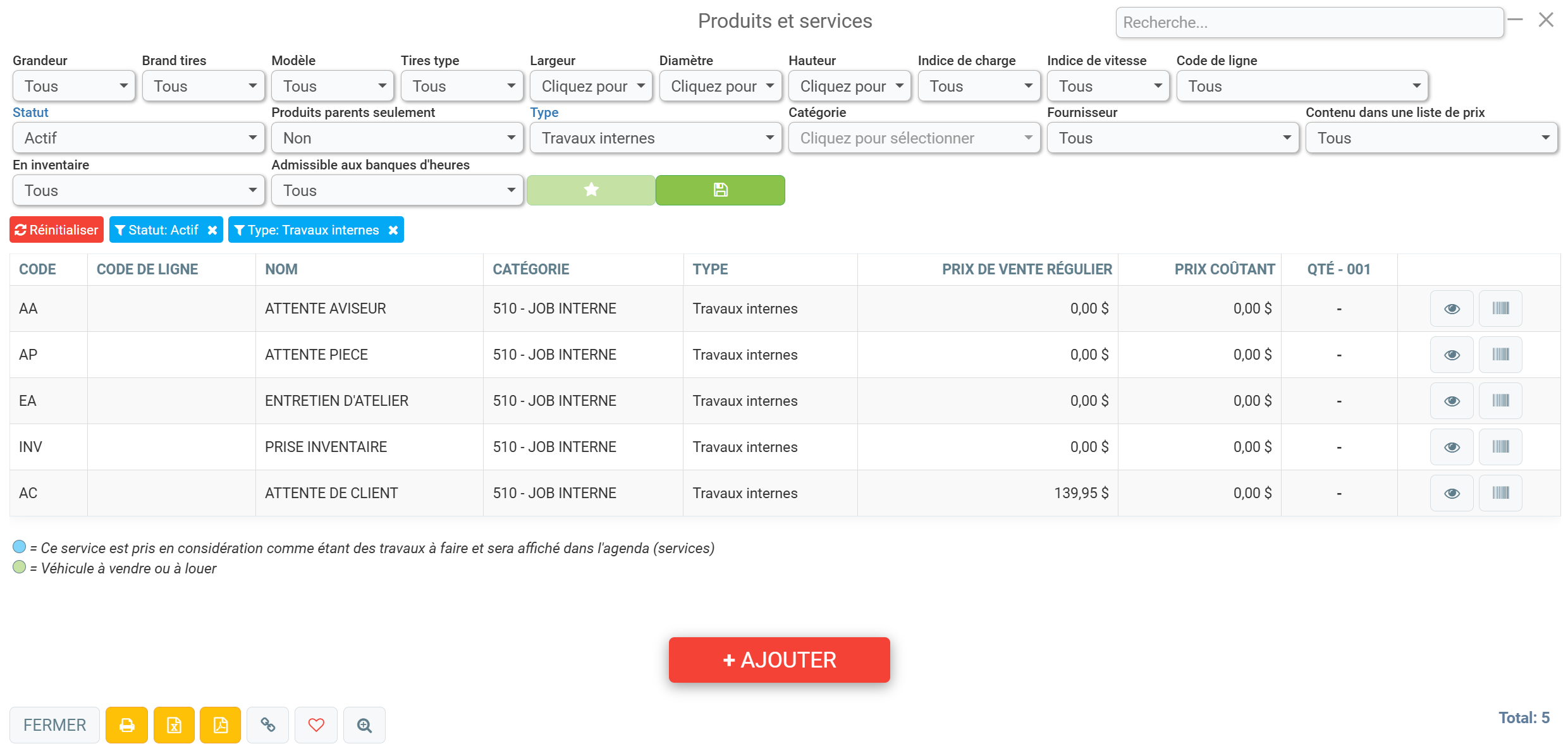Screen dimensions: 1568x751
Task: Click the Recherche search field
Action: [x=1309, y=23]
